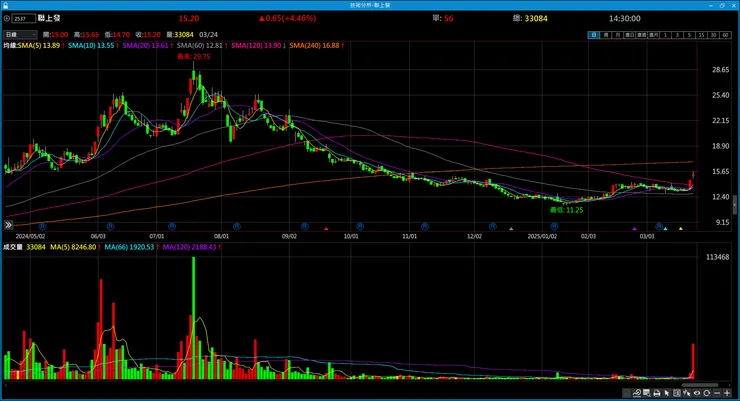Select the arrow cursor tool
Image resolution: width=740 pixels, height=401 pixels.
[x=667, y=393]
